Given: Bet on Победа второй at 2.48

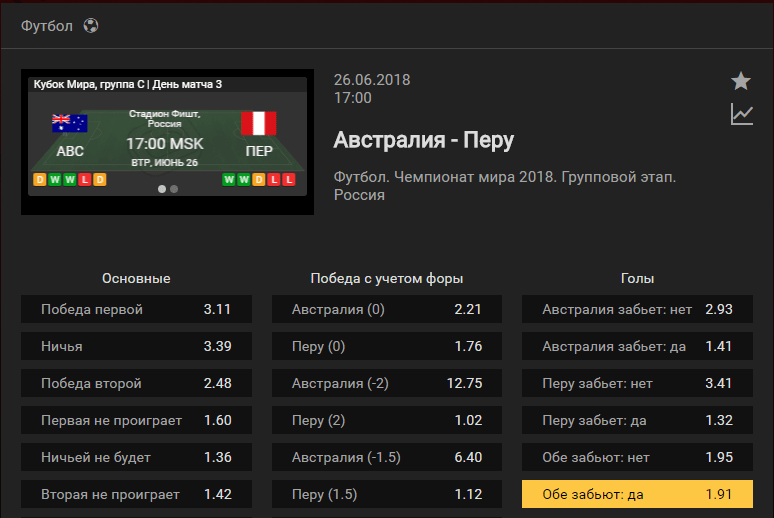Looking at the screenshot, I should pyautogui.click(x=136, y=383).
